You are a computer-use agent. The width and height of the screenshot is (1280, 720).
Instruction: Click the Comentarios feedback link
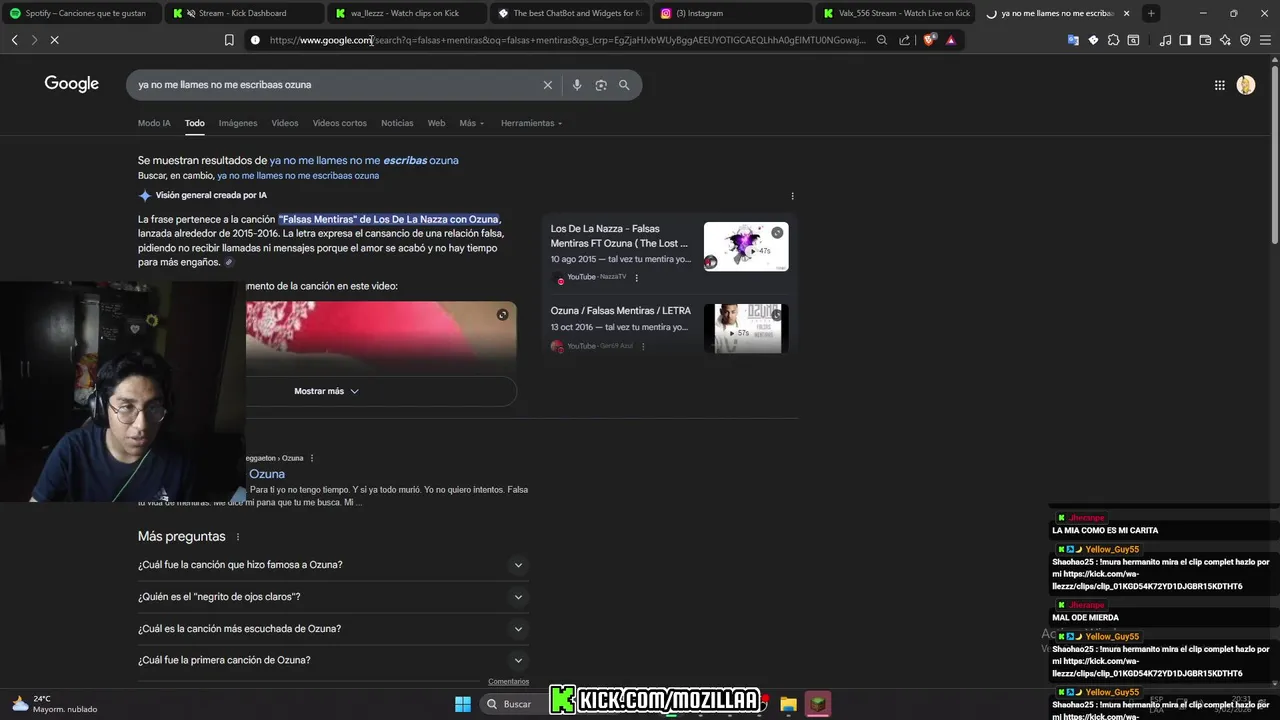508,682
